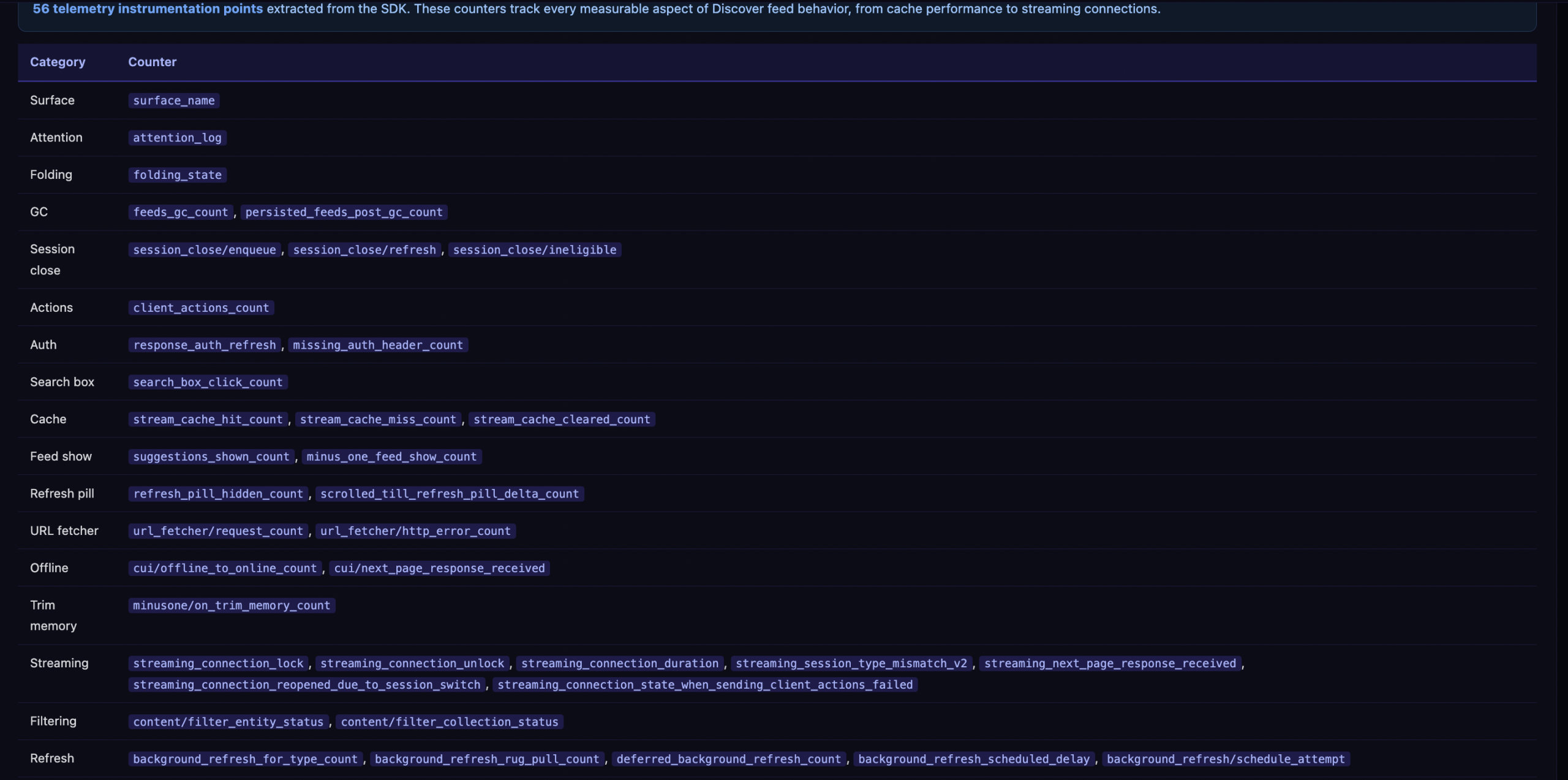Viewport: 1568px width, 780px height.
Task: Click streaming_connection_duration tag
Action: point(619,664)
